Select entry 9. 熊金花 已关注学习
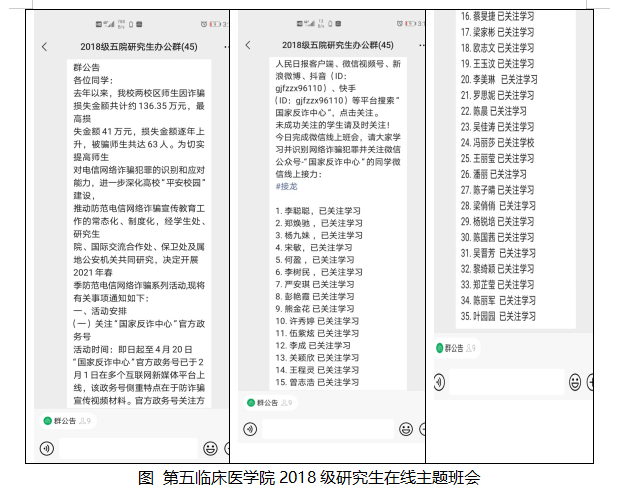 pyautogui.click(x=315, y=309)
